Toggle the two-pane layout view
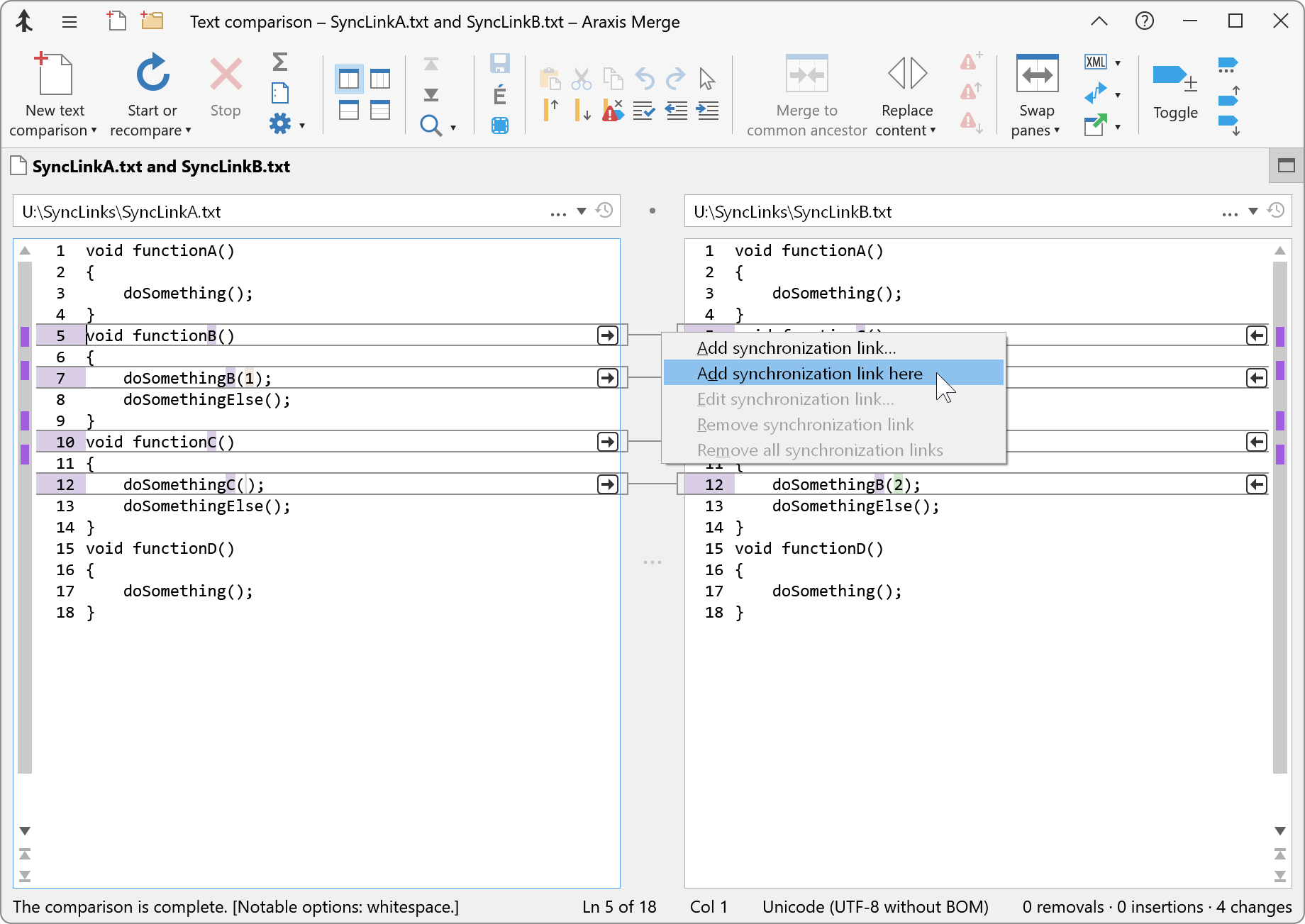1305x924 pixels. [x=348, y=79]
